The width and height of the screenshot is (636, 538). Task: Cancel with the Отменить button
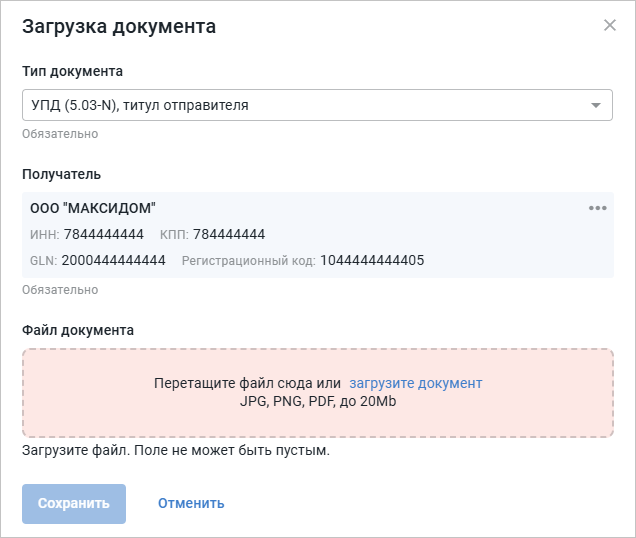click(191, 503)
